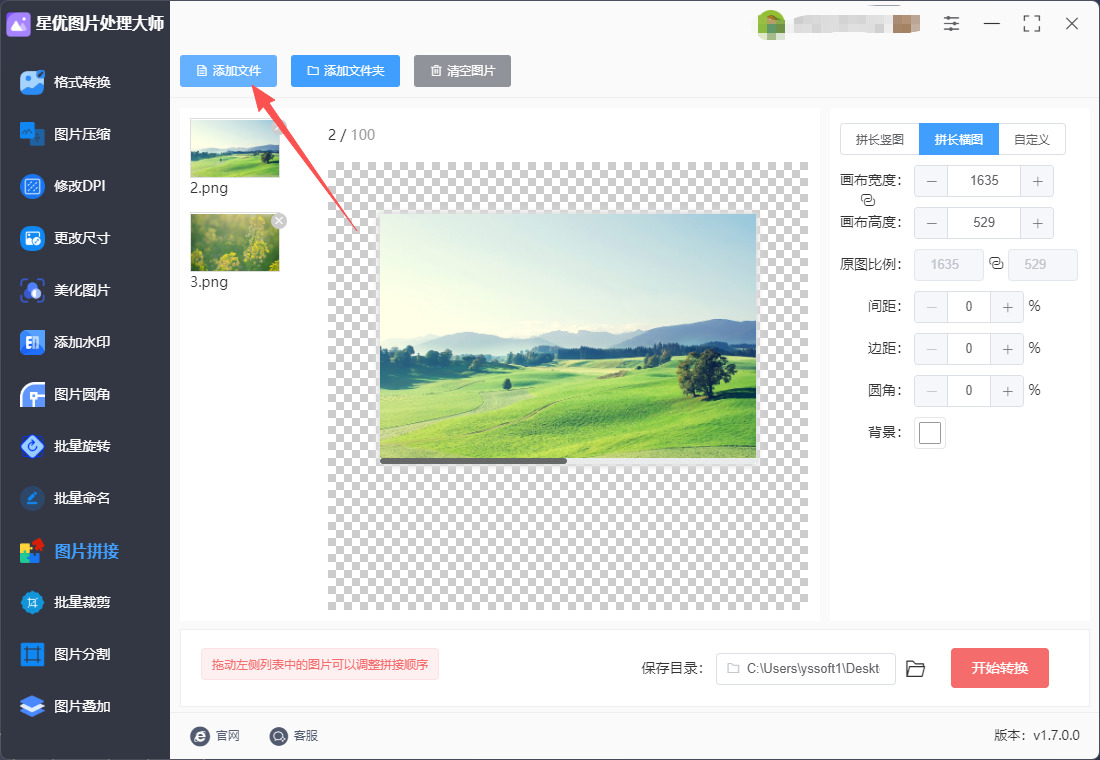The width and height of the screenshot is (1100, 760).
Task: Click 添加文件夹 add folder button
Action: point(345,71)
